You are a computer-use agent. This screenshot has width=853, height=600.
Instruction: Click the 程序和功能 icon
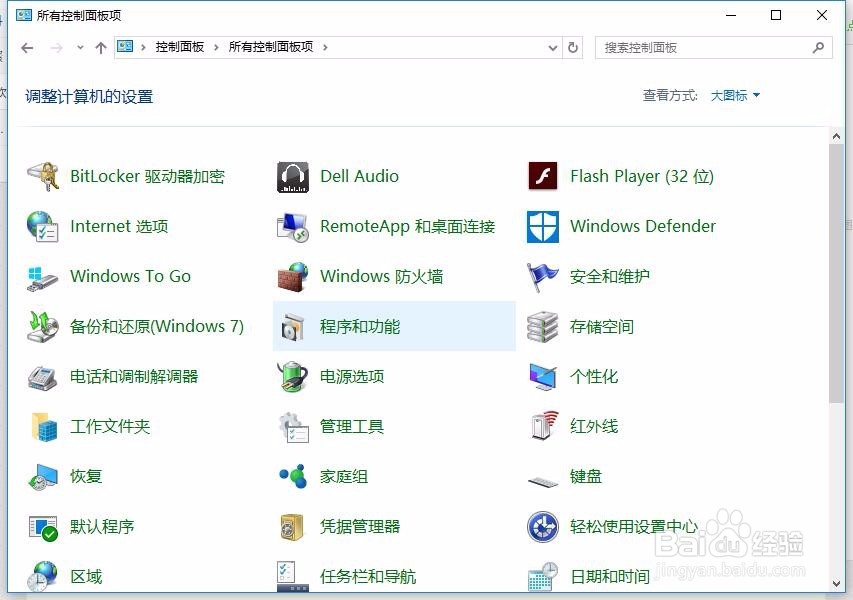coord(293,327)
